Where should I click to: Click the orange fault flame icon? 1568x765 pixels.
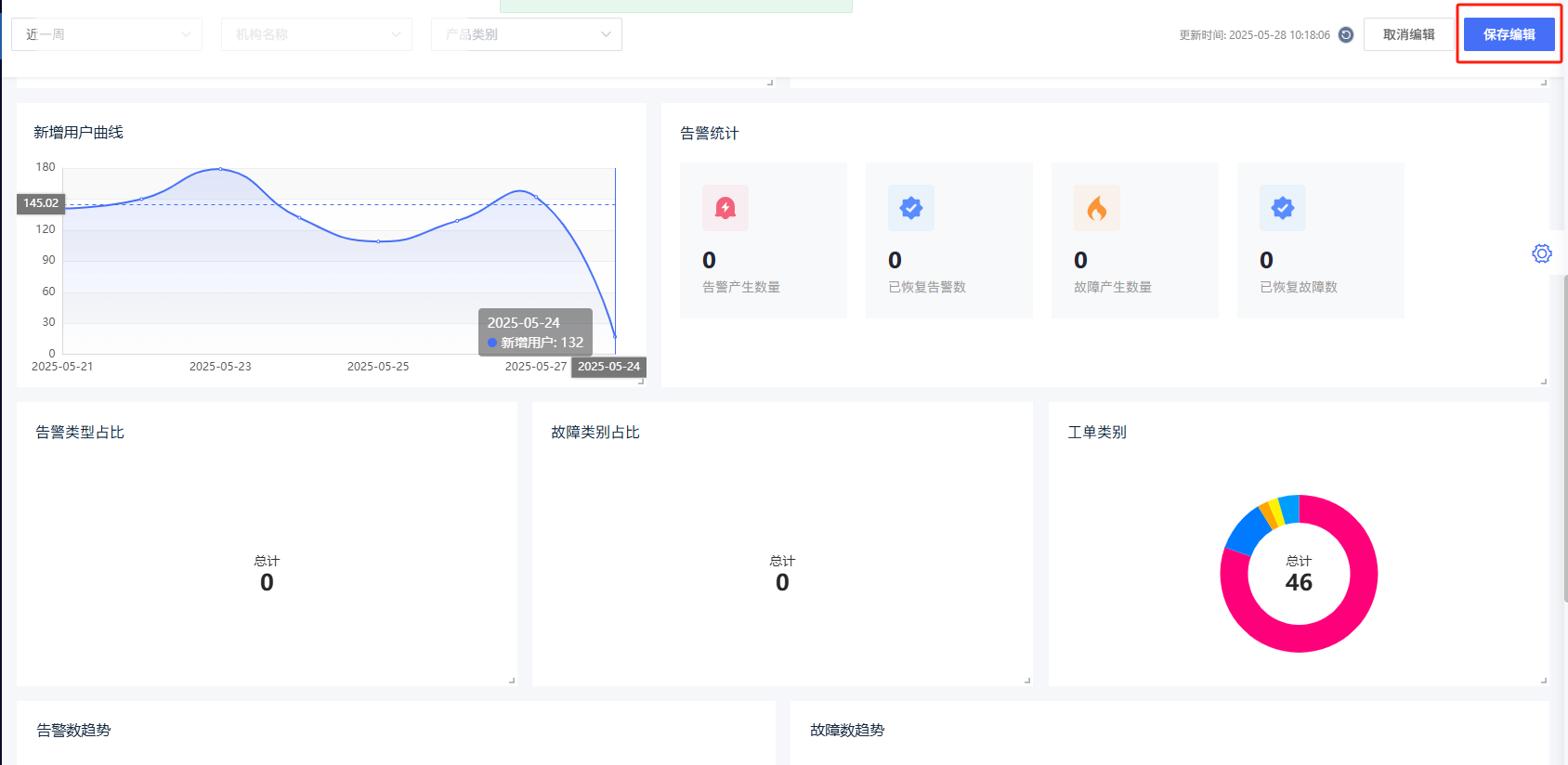(1097, 208)
